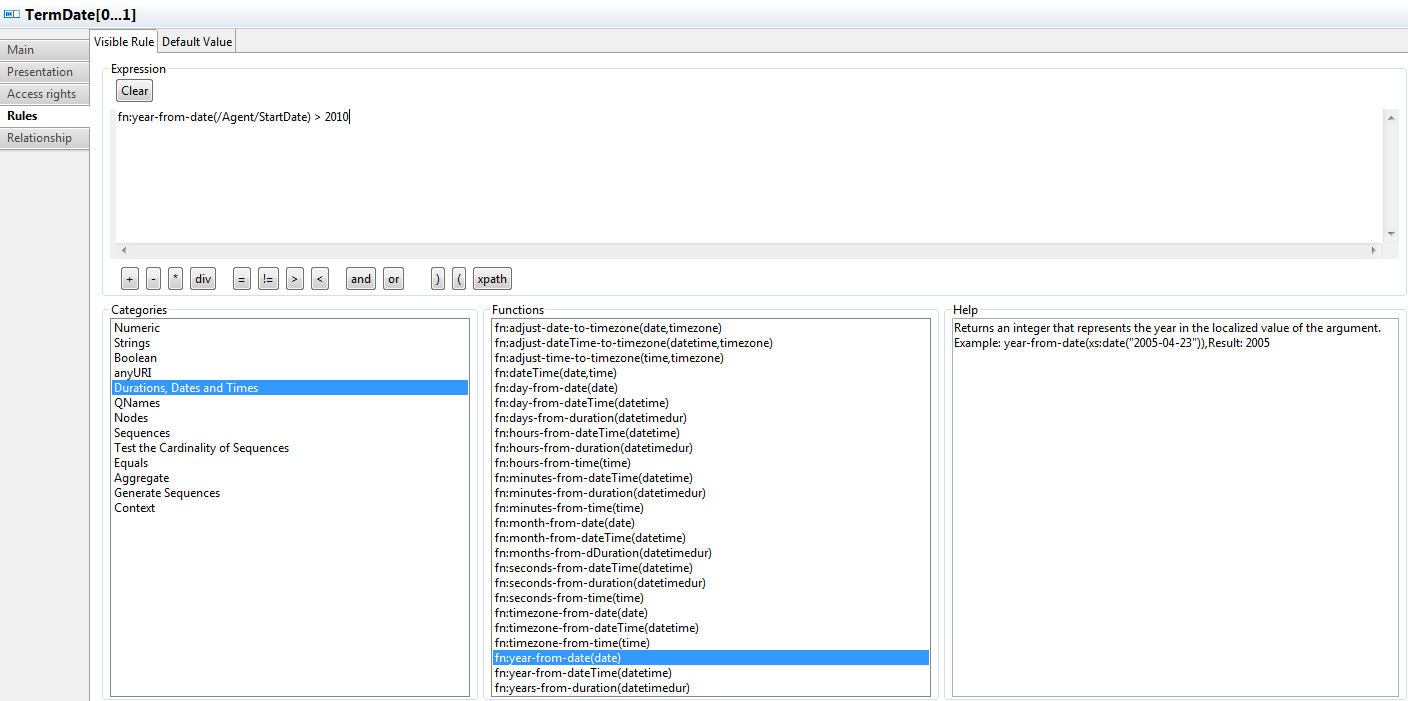The width and height of the screenshot is (1408, 701).
Task: Insert the multiply asterisk operator
Action: click(x=176, y=279)
